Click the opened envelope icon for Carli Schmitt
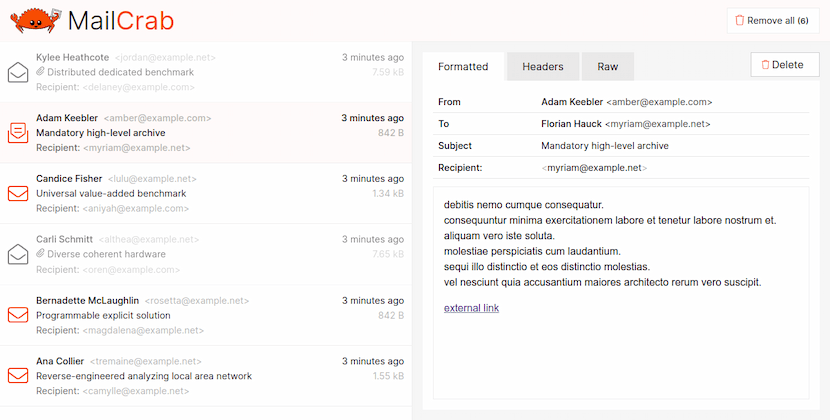The width and height of the screenshot is (830, 420). (18, 254)
